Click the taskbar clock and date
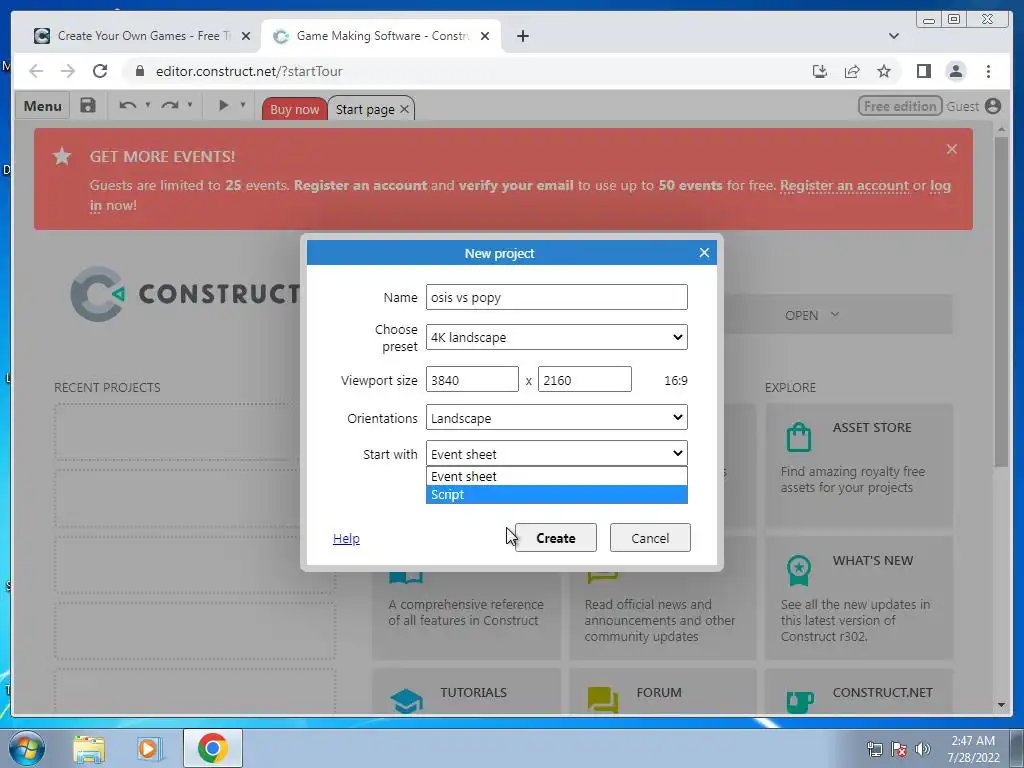The height and width of the screenshot is (768, 1024). click(973, 749)
